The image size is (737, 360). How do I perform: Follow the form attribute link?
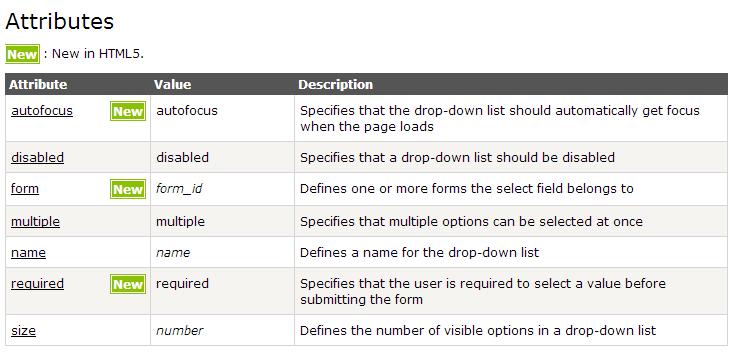(x=25, y=188)
